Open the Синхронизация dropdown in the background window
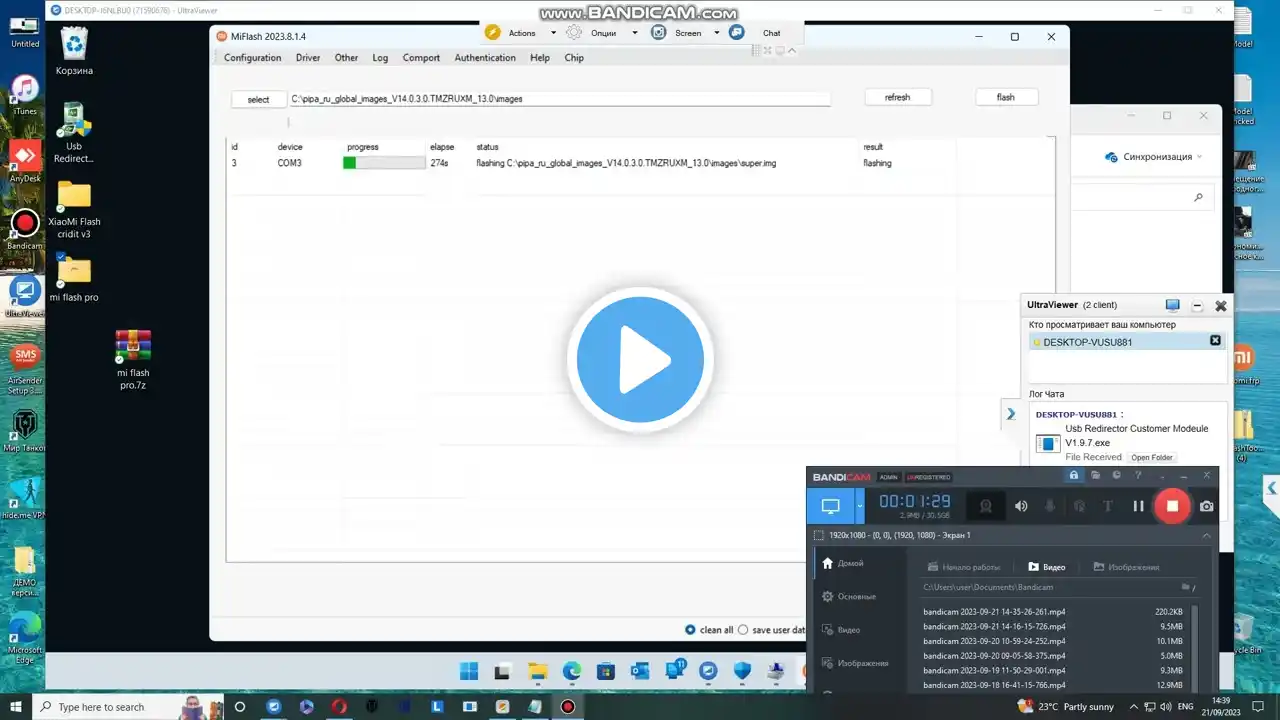The width and height of the screenshot is (1280, 720). [x=1153, y=157]
